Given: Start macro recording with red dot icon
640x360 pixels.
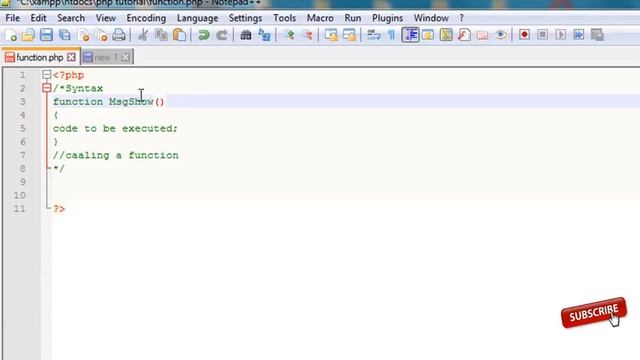Looking at the screenshot, I should pyautogui.click(x=524, y=35).
